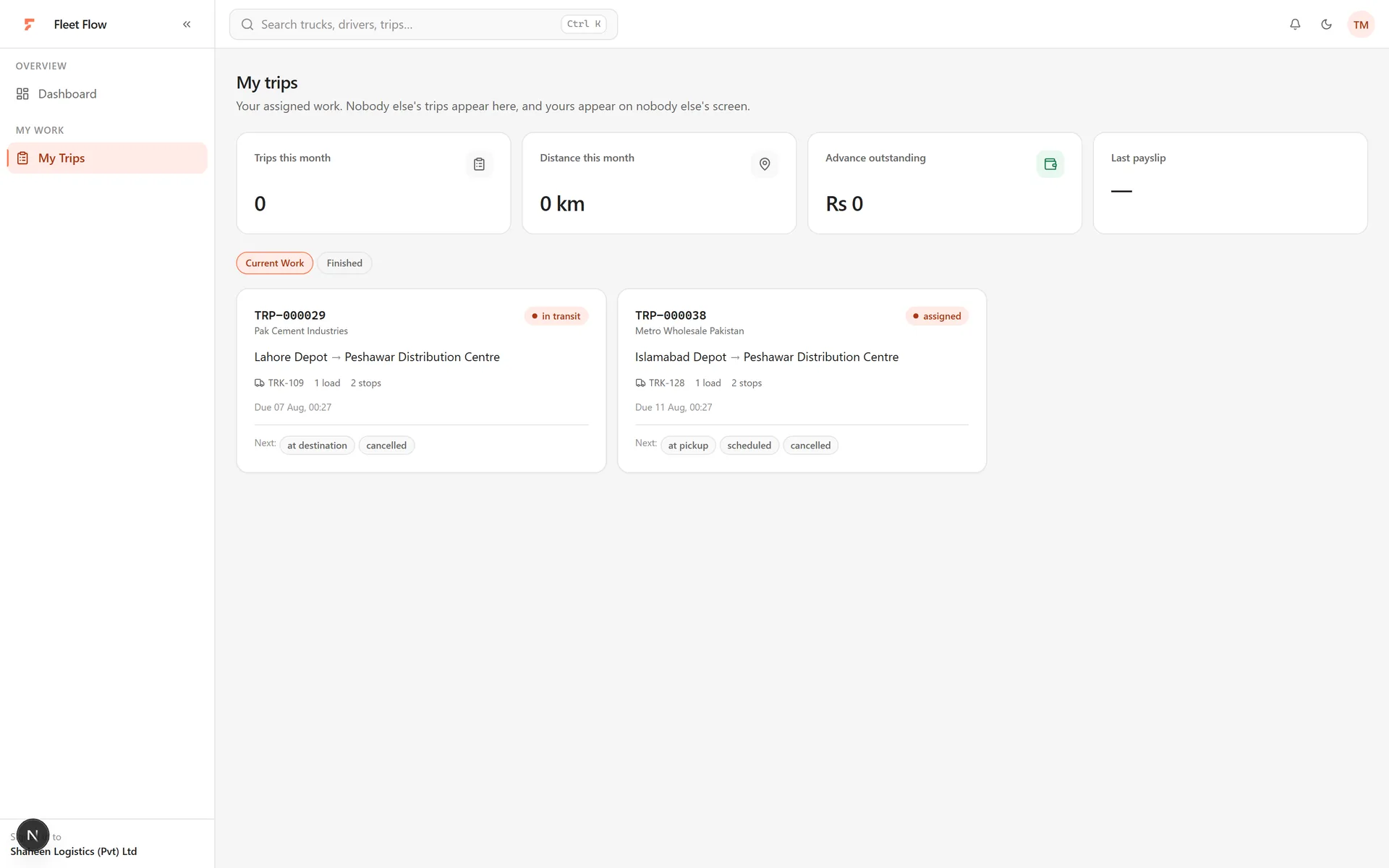Viewport: 1389px width, 868px height.
Task: Click the Fleet Flow logo icon
Action: coord(29,25)
